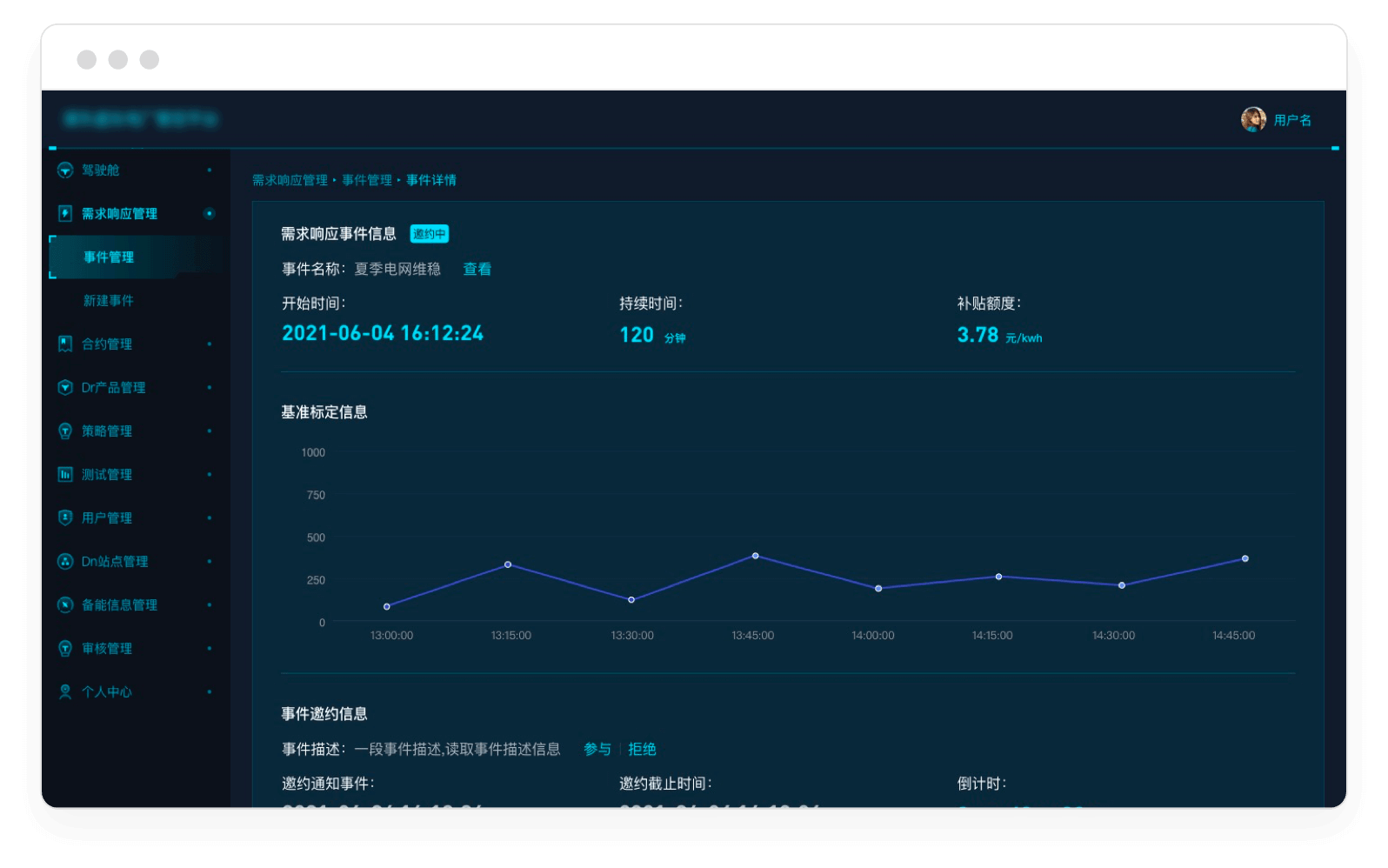Click the 13:30:00 chart data point
This screenshot has height=868, width=1388.
(x=631, y=599)
